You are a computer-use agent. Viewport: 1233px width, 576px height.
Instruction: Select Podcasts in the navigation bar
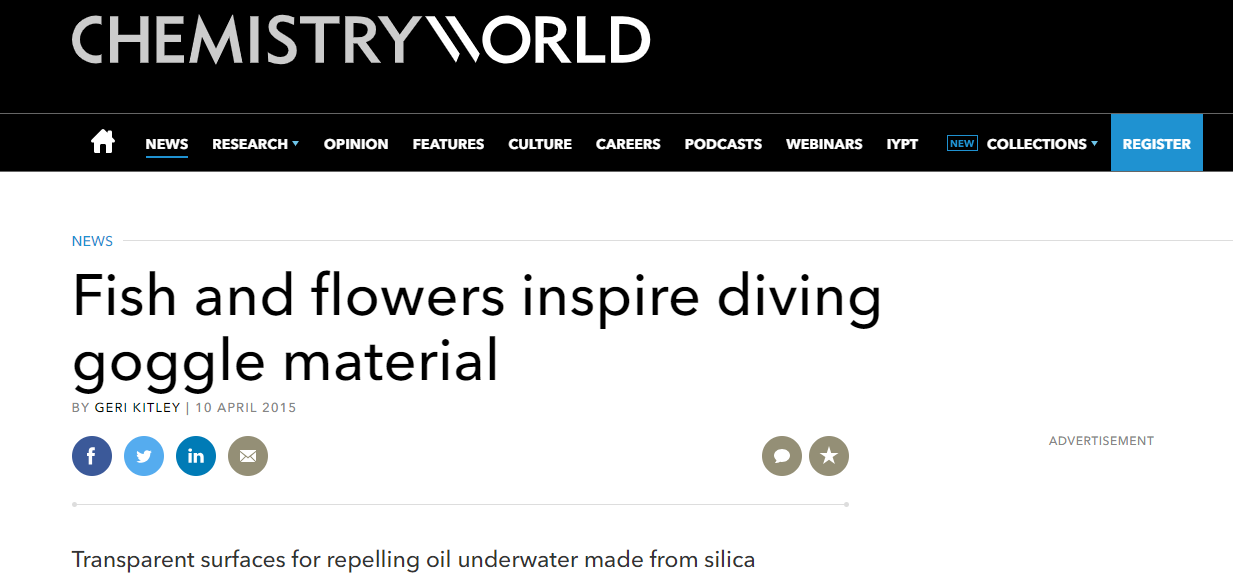coord(723,144)
